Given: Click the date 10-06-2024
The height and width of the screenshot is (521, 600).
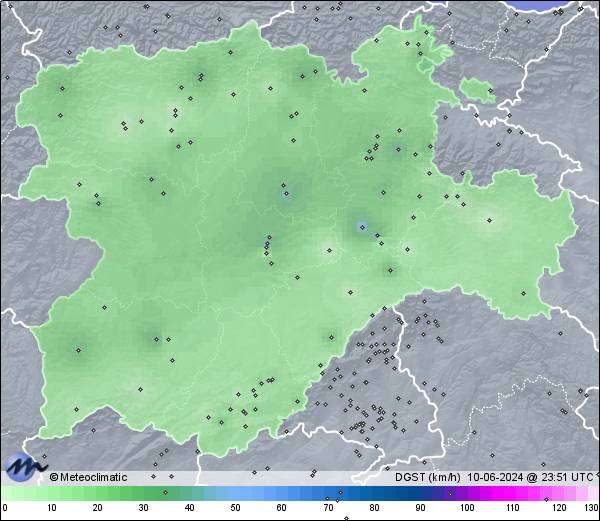Looking at the screenshot, I should pos(495,477).
